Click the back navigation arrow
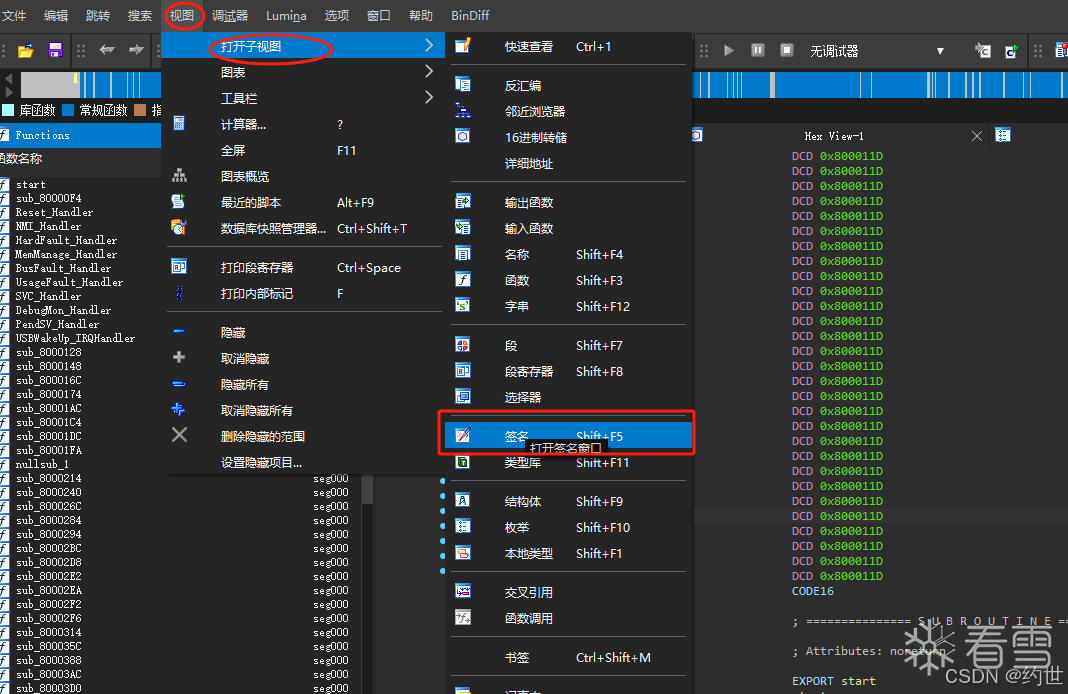The width and height of the screenshot is (1068, 694). (107, 50)
